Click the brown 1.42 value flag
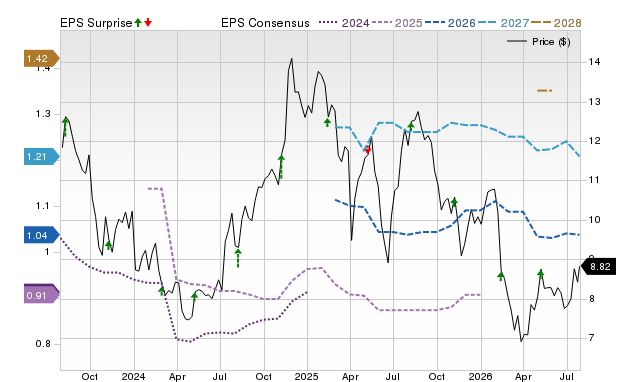Image resolution: width=640 pixels, height=382 pixels. coord(41,59)
